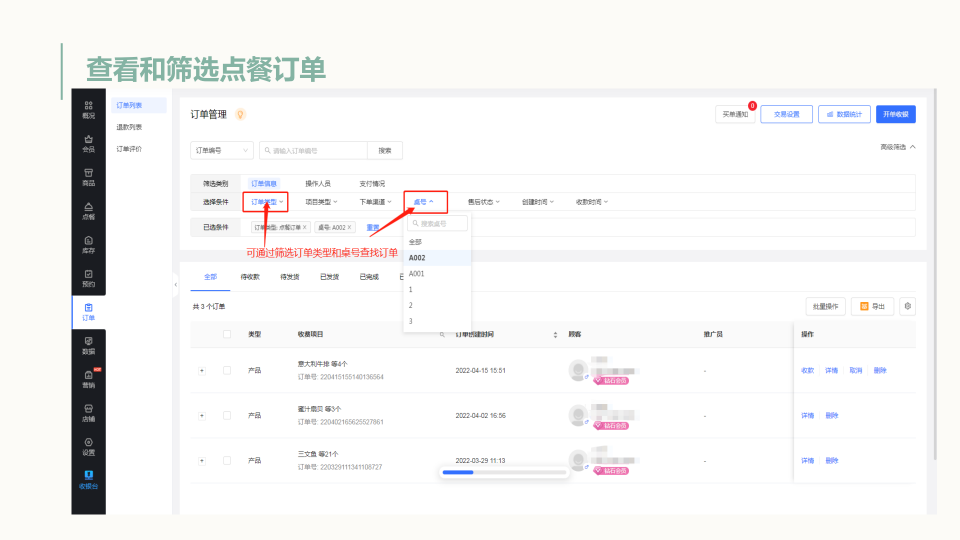Open the 营销 marketing sidebar icon
The width and height of the screenshot is (960, 540).
(x=88, y=380)
